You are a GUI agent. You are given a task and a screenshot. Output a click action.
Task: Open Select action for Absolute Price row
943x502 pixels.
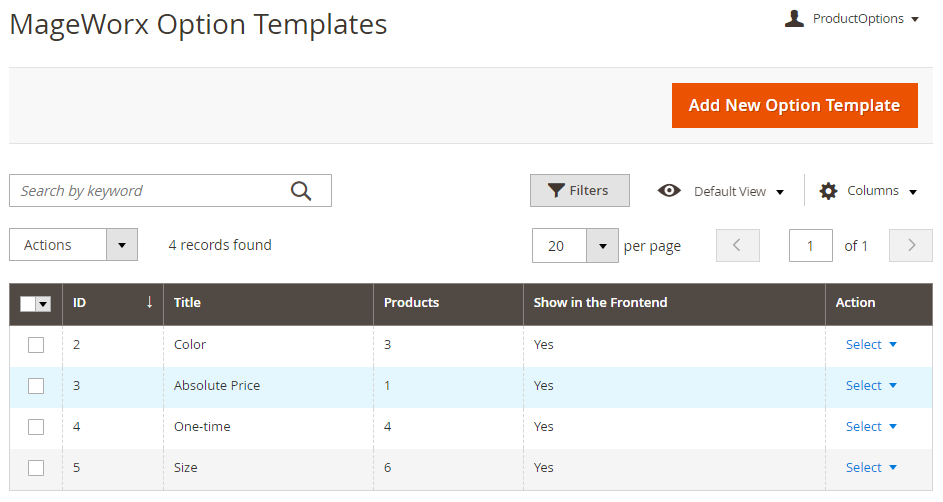[871, 385]
